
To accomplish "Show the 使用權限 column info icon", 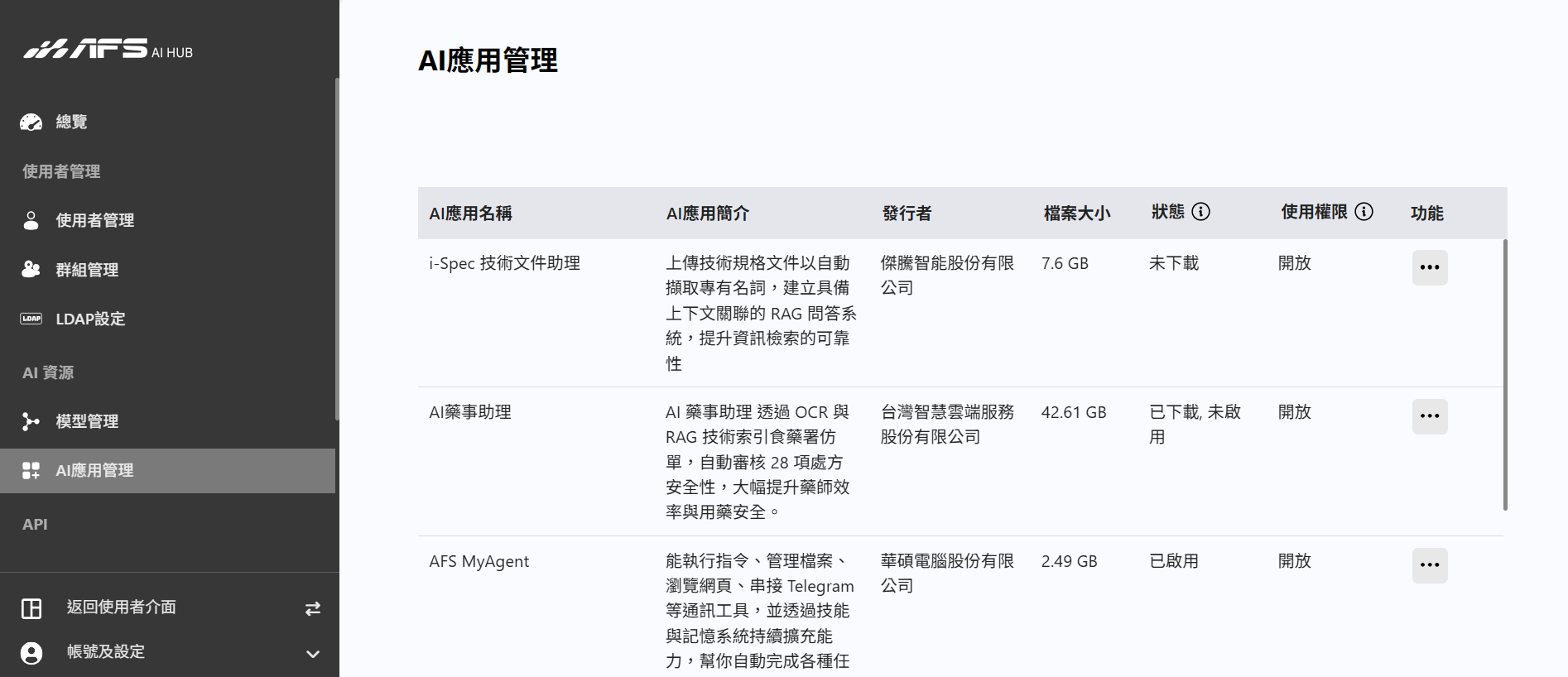I will [1364, 212].
